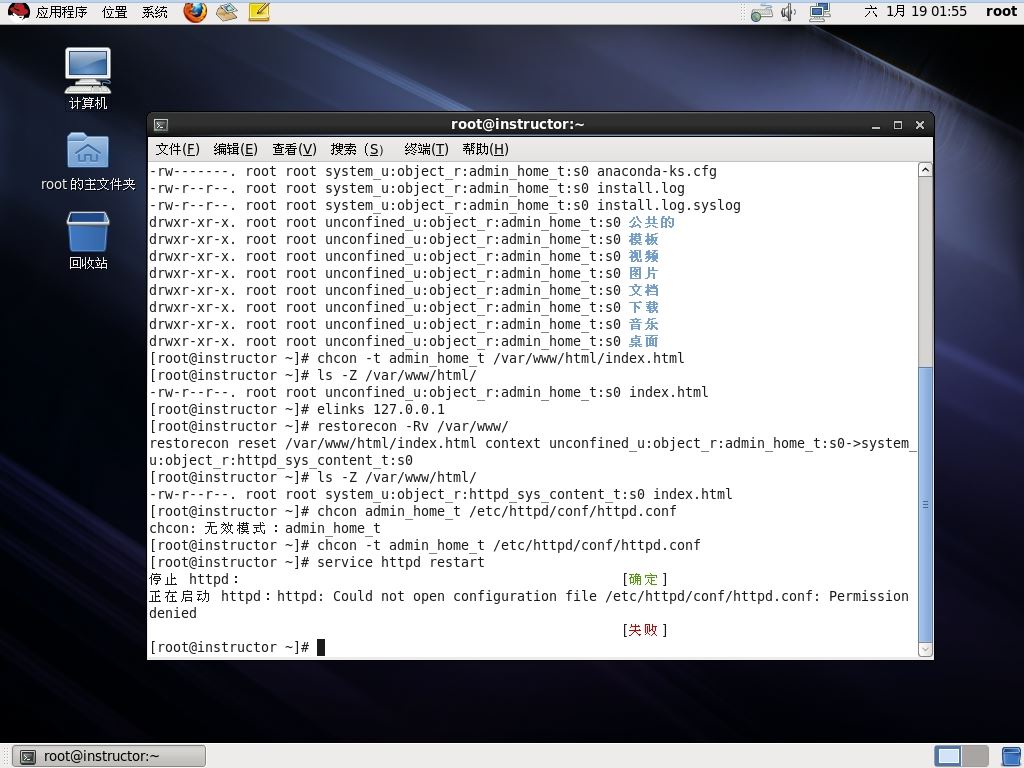Click the chcon: 无效模式 error line
The image size is (1024, 768).
point(264,528)
